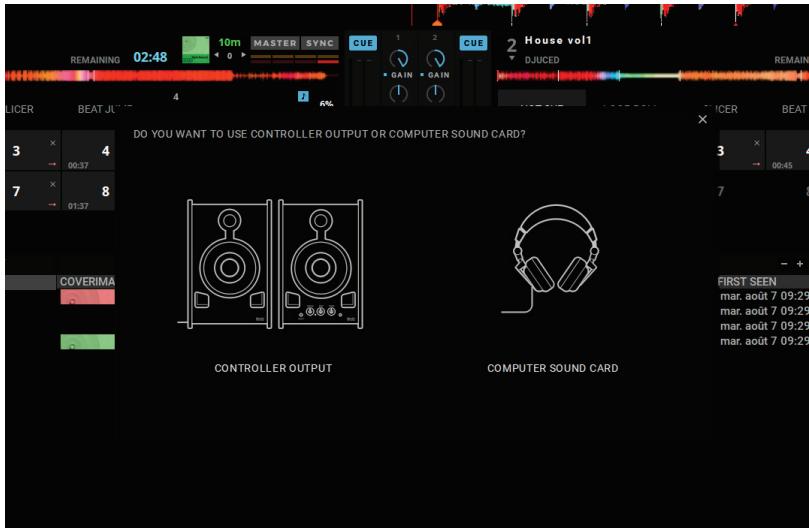This screenshot has width=809, height=531.
Task: Click the COMPUTER SOUND CARD label
Action: pos(553,368)
